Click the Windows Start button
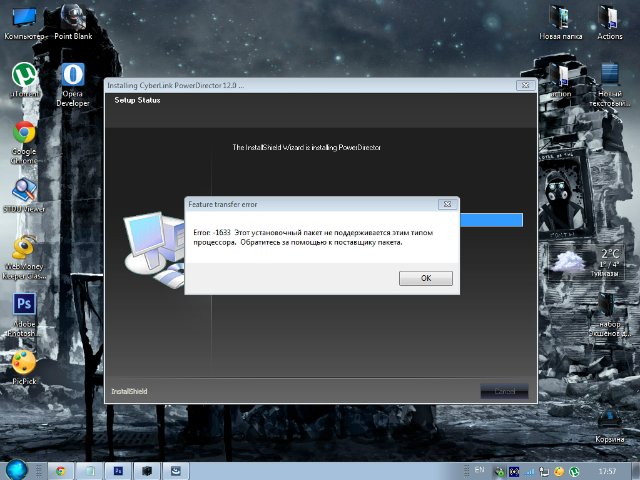640x480 pixels. click(15, 469)
